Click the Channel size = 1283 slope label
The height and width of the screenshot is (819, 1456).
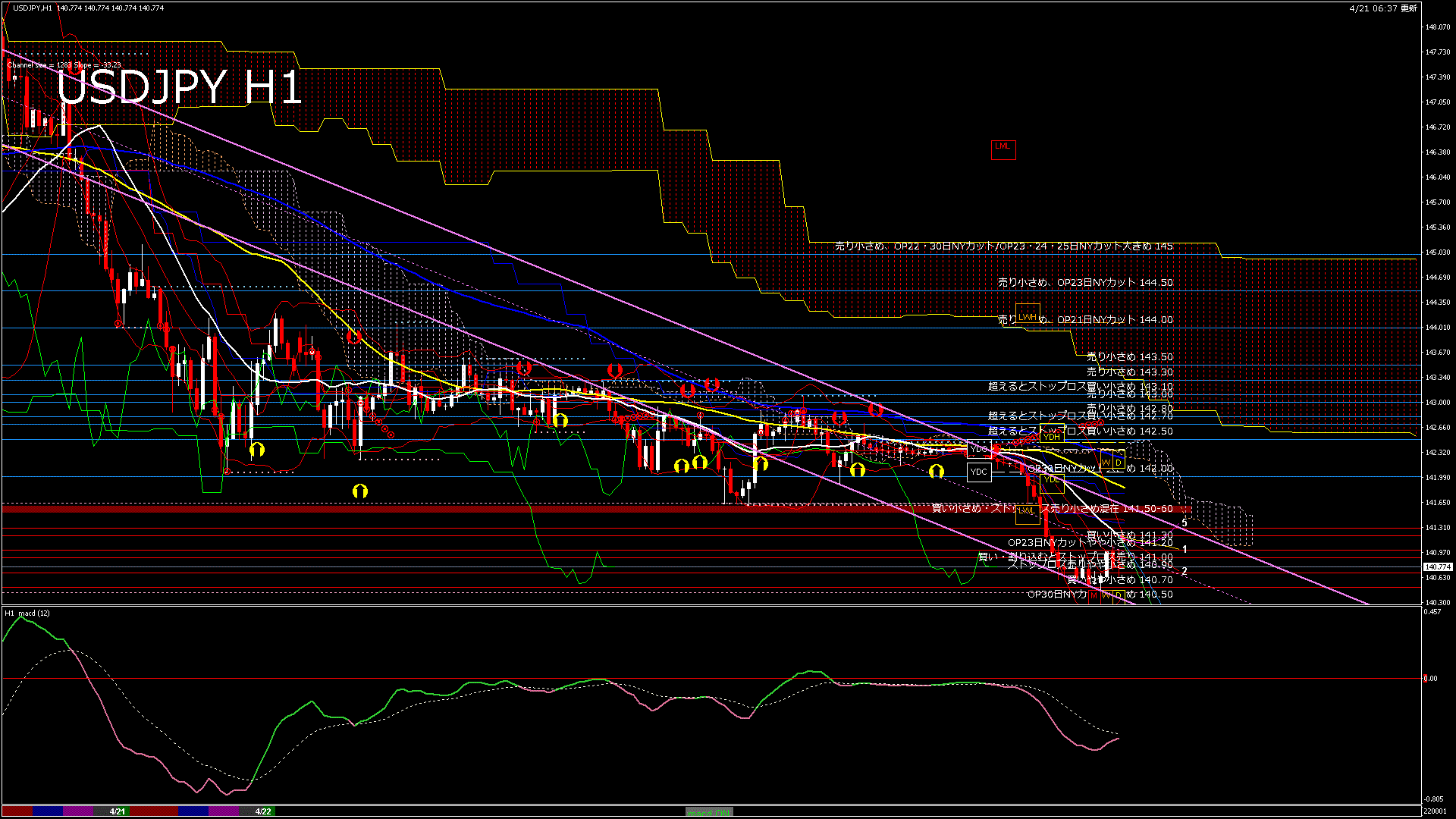point(64,64)
